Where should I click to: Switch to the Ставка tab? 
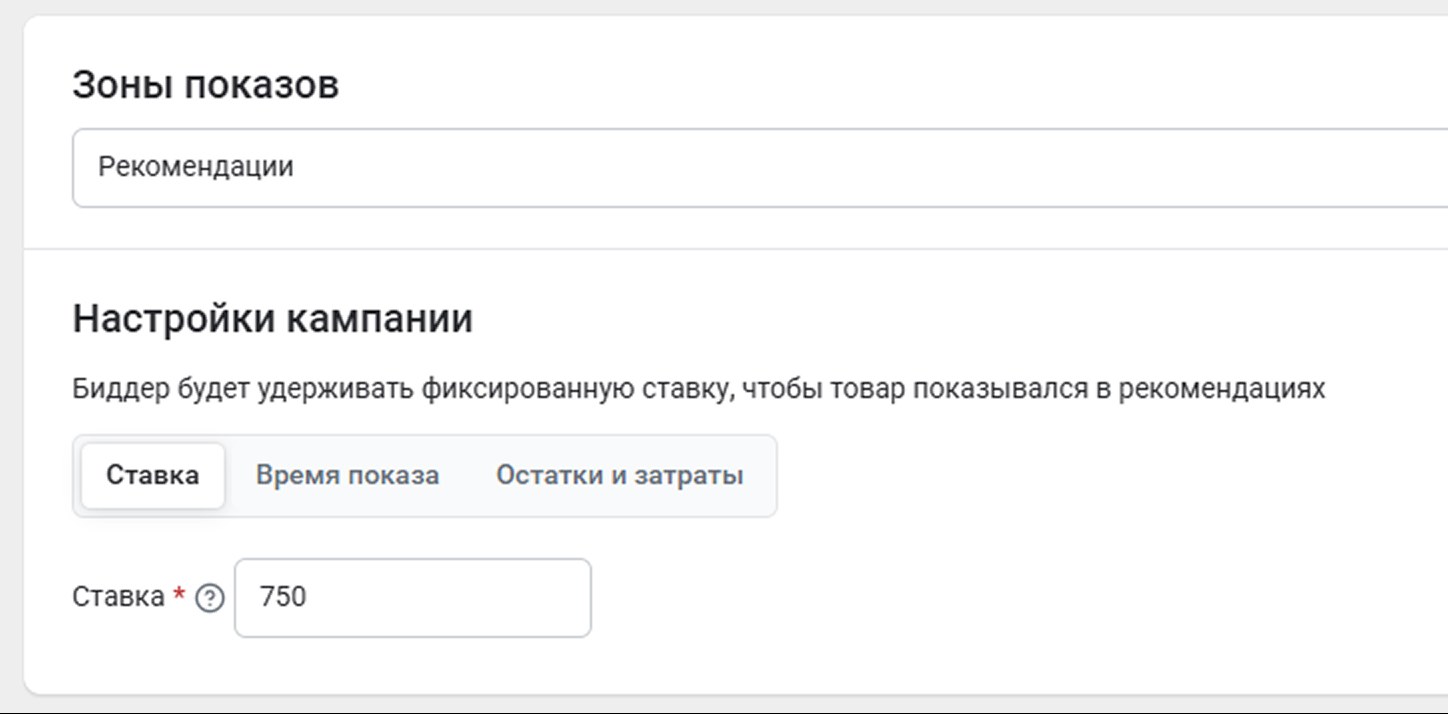pos(153,475)
